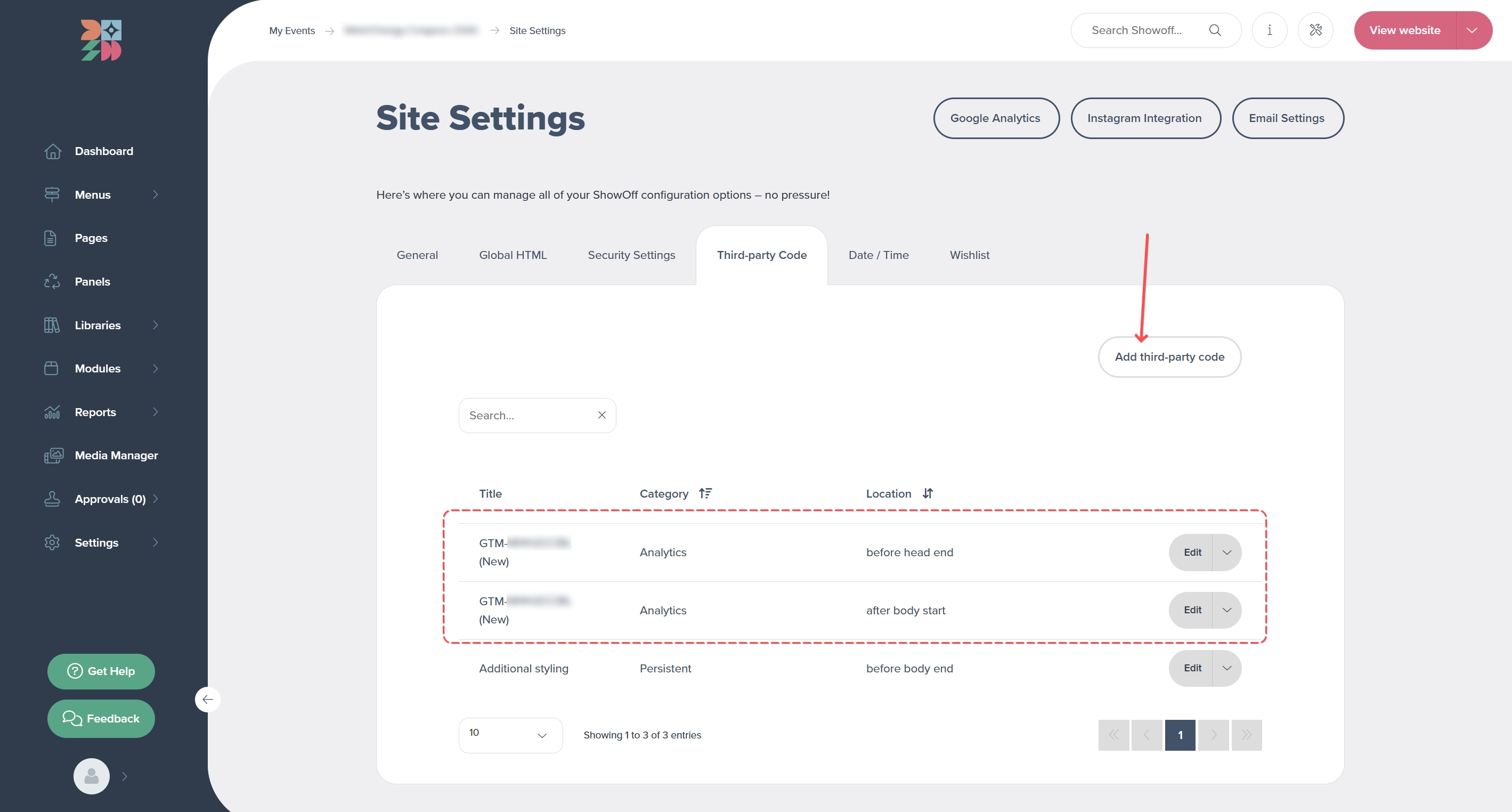Switch to the Date / Time tab

[879, 255]
